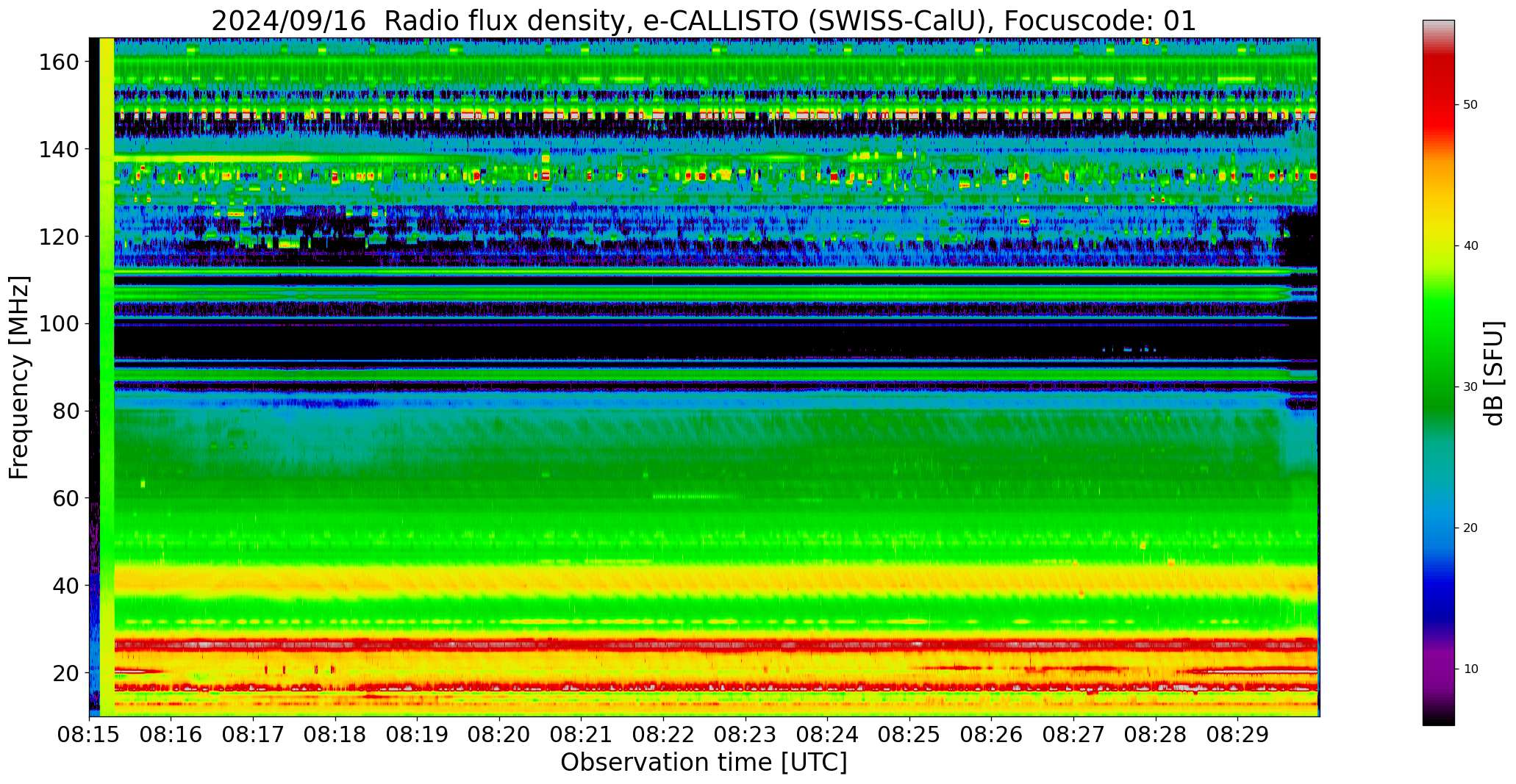Click the colorbar 10 dB tick label
This screenshot has height=784, width=1516.
[x=1470, y=669]
